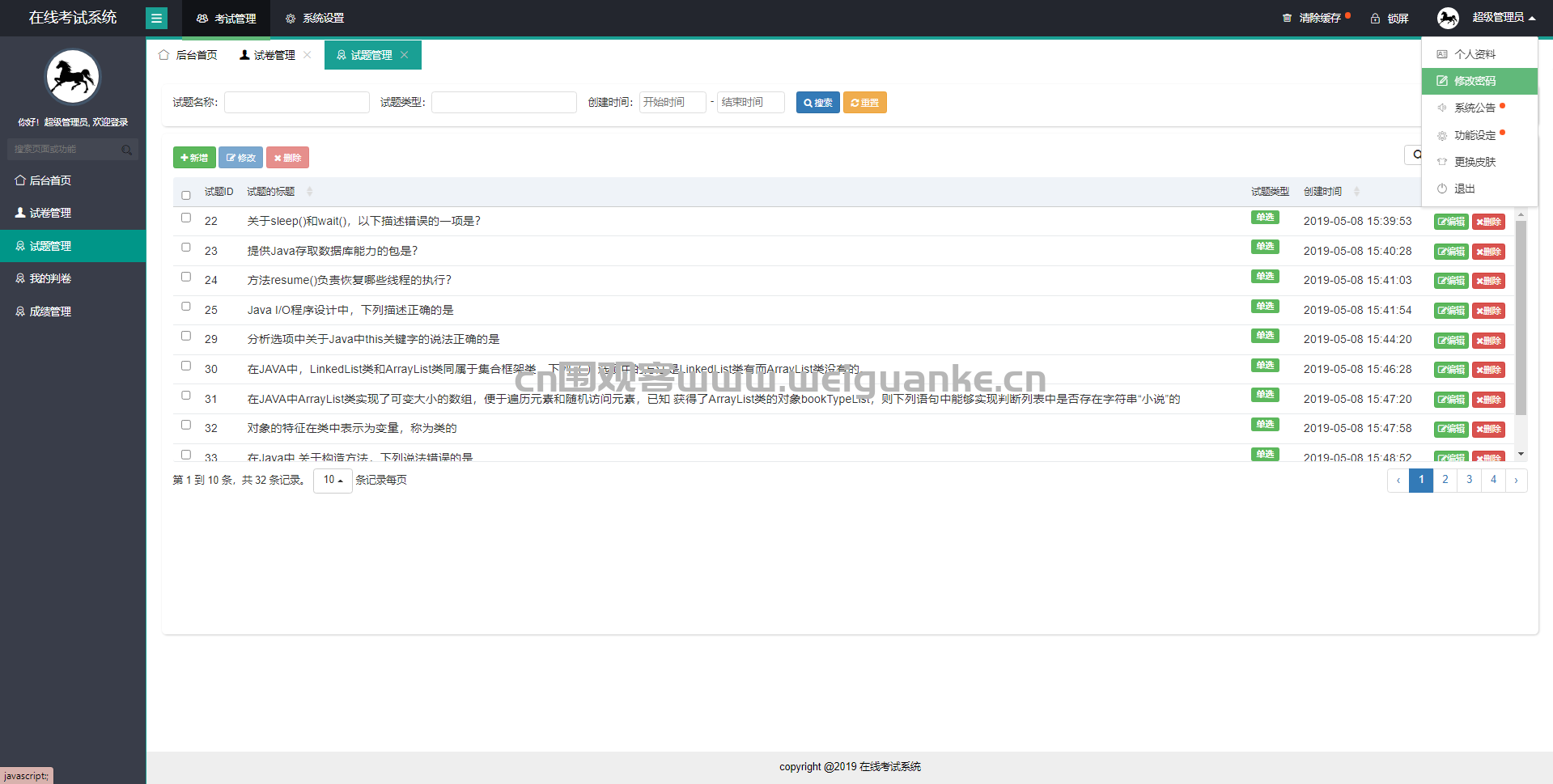
Task: Close the 试卷管理 tab
Action: pos(308,55)
